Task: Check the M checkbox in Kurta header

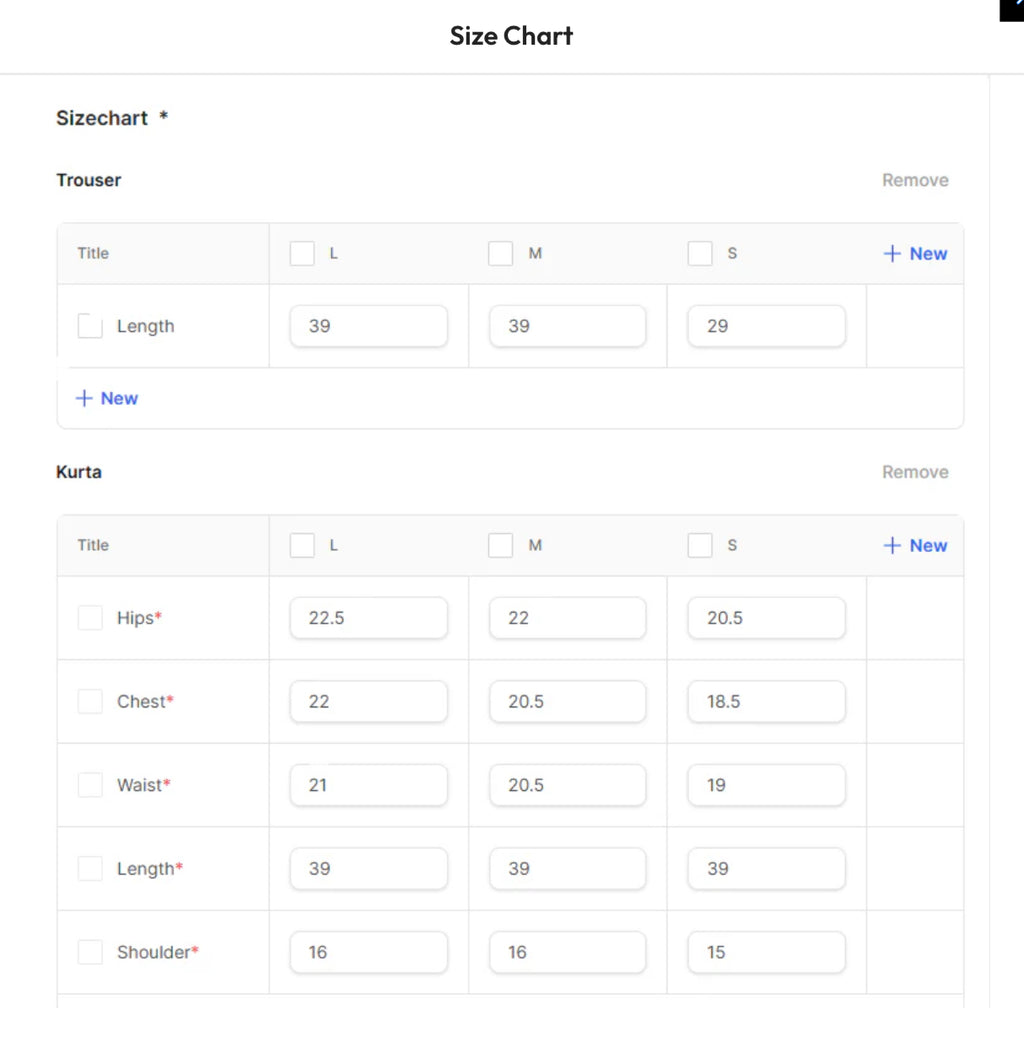Action: 501,545
